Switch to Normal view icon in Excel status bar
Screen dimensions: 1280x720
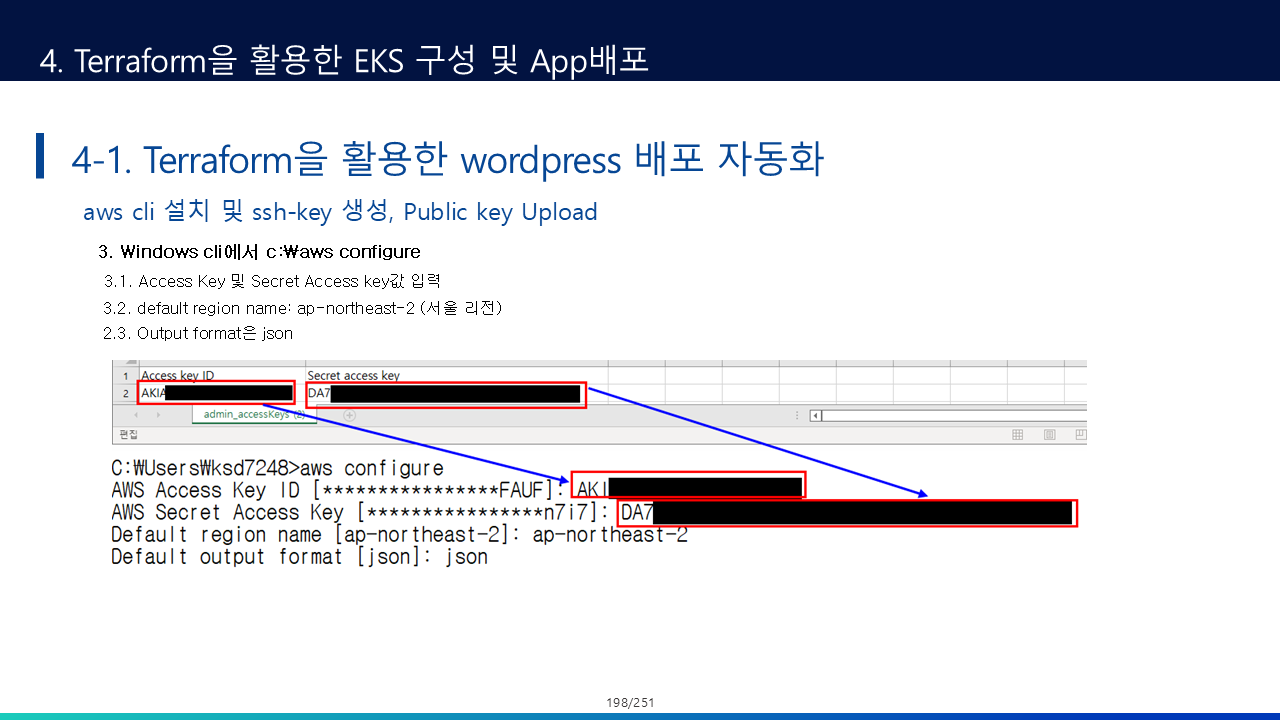(x=1018, y=435)
